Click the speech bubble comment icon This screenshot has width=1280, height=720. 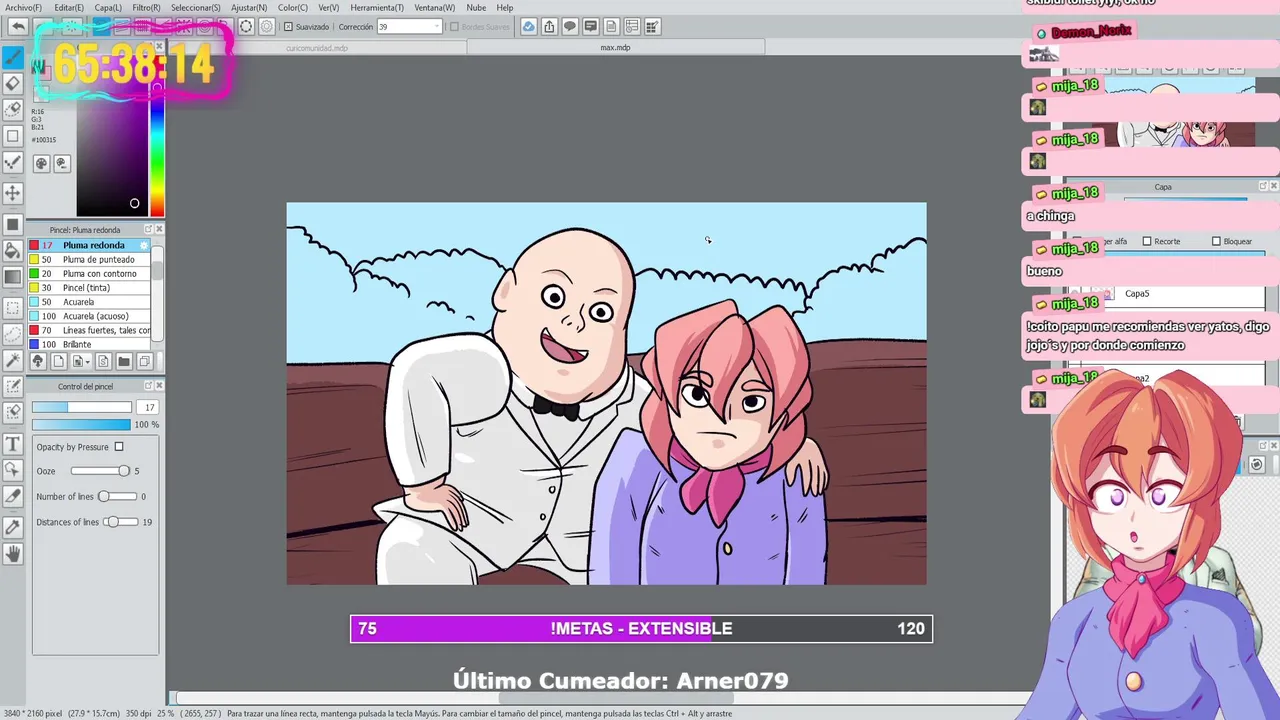pyautogui.click(x=570, y=27)
